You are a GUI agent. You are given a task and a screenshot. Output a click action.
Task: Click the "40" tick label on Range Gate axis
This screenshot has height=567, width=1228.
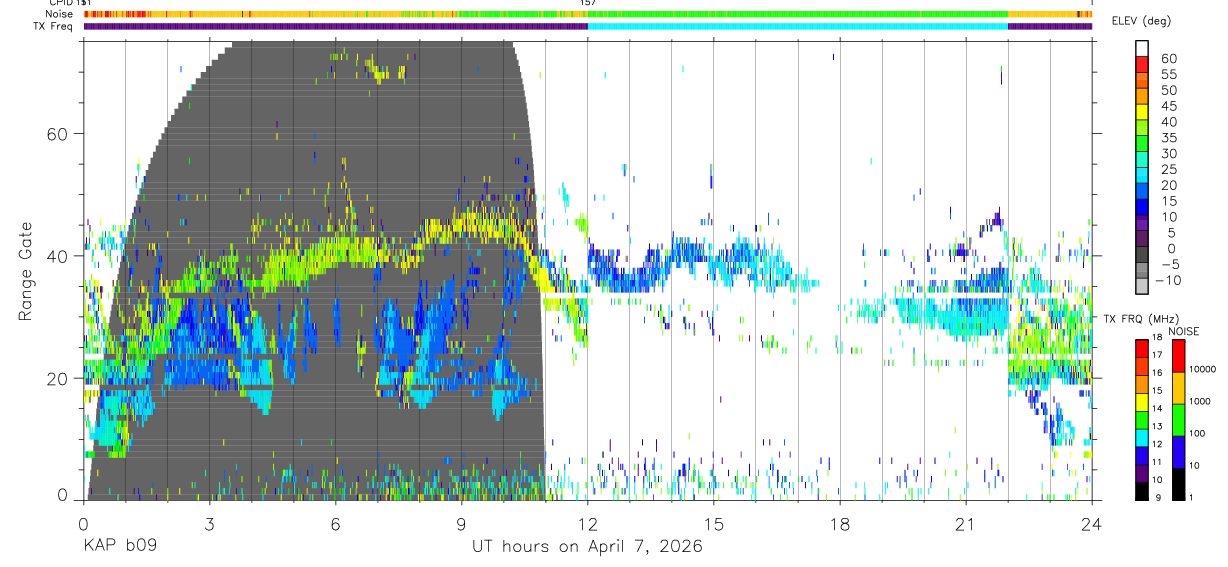(x=59, y=256)
